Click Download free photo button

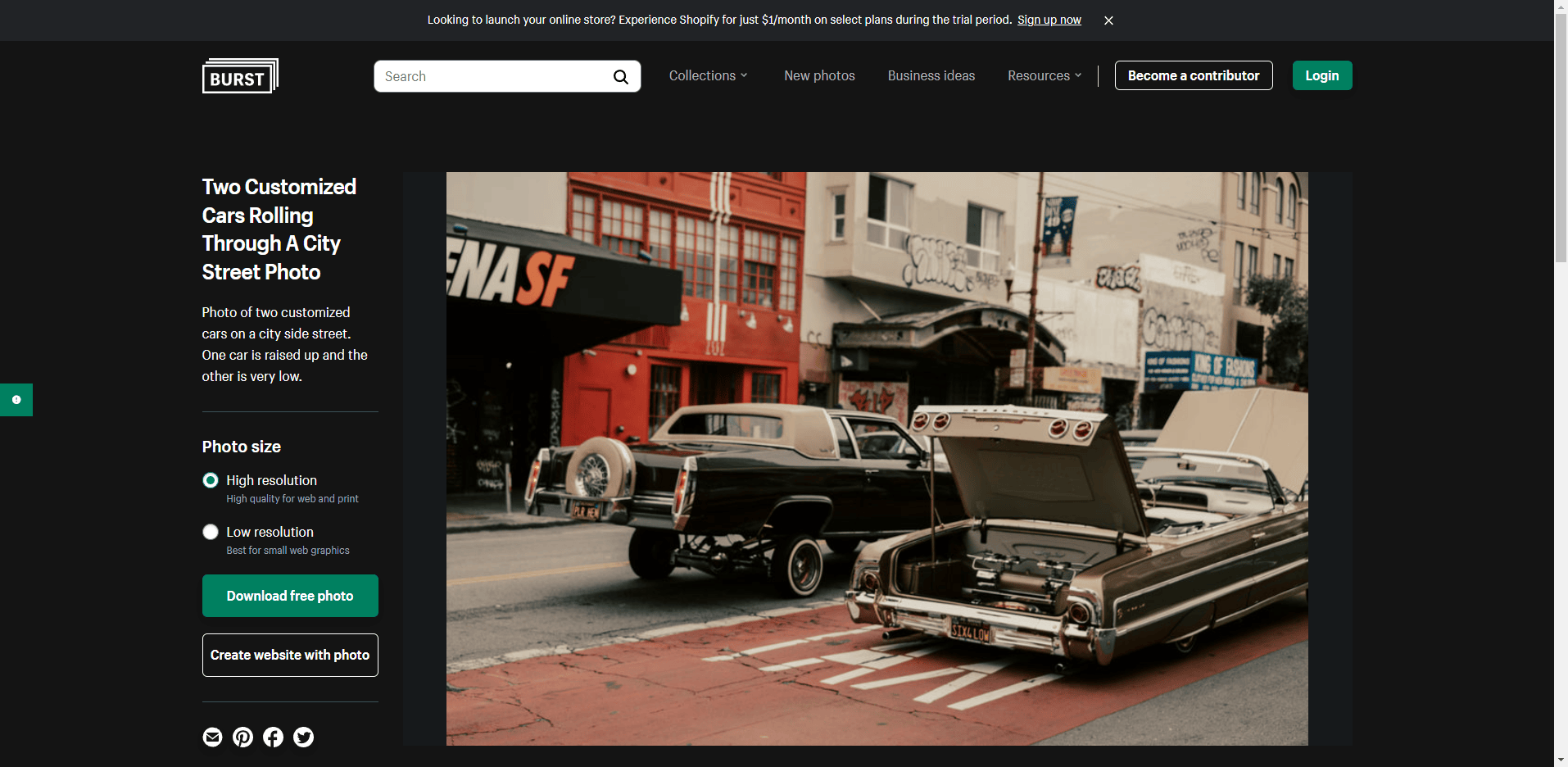290,596
